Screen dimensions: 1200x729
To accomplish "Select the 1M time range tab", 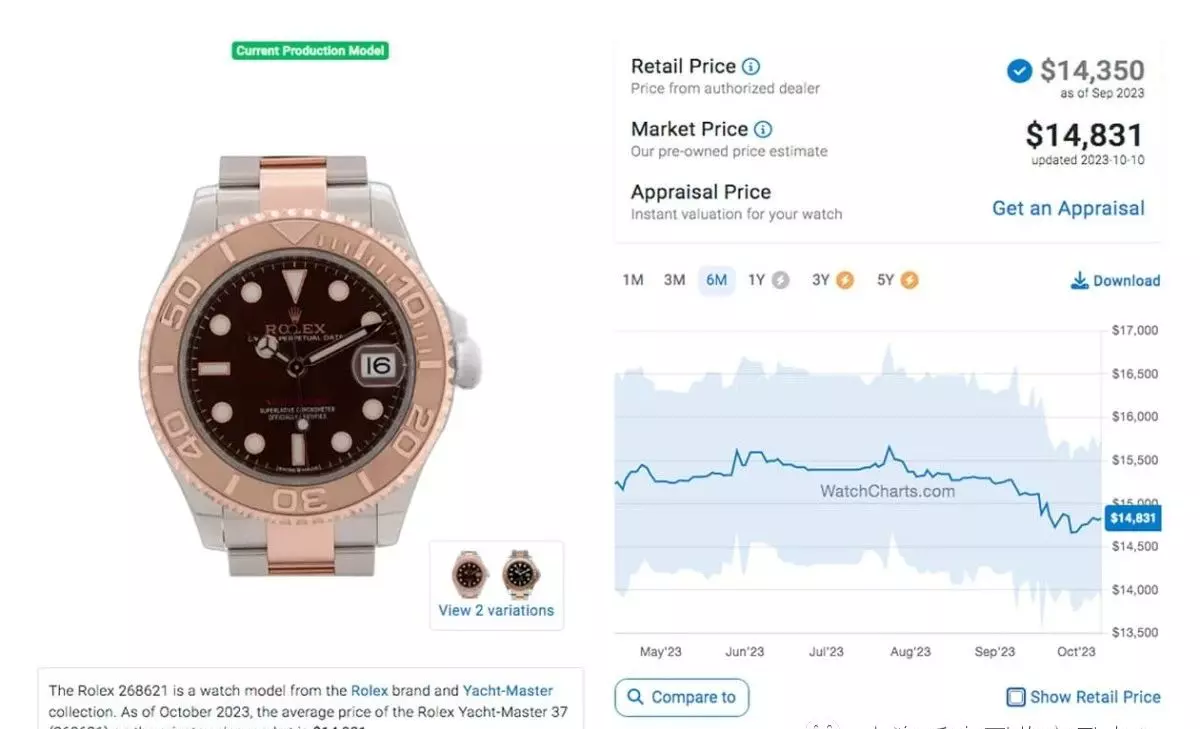I will point(633,280).
